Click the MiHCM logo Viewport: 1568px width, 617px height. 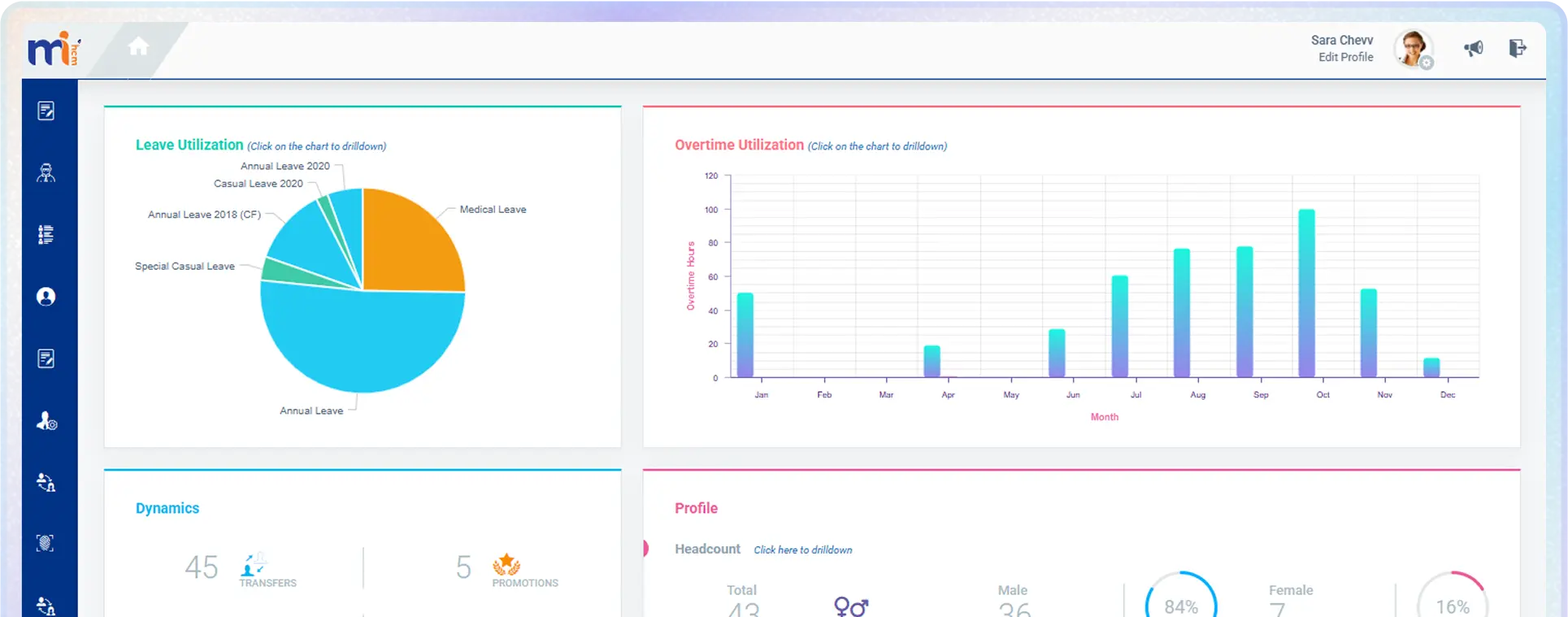54,50
